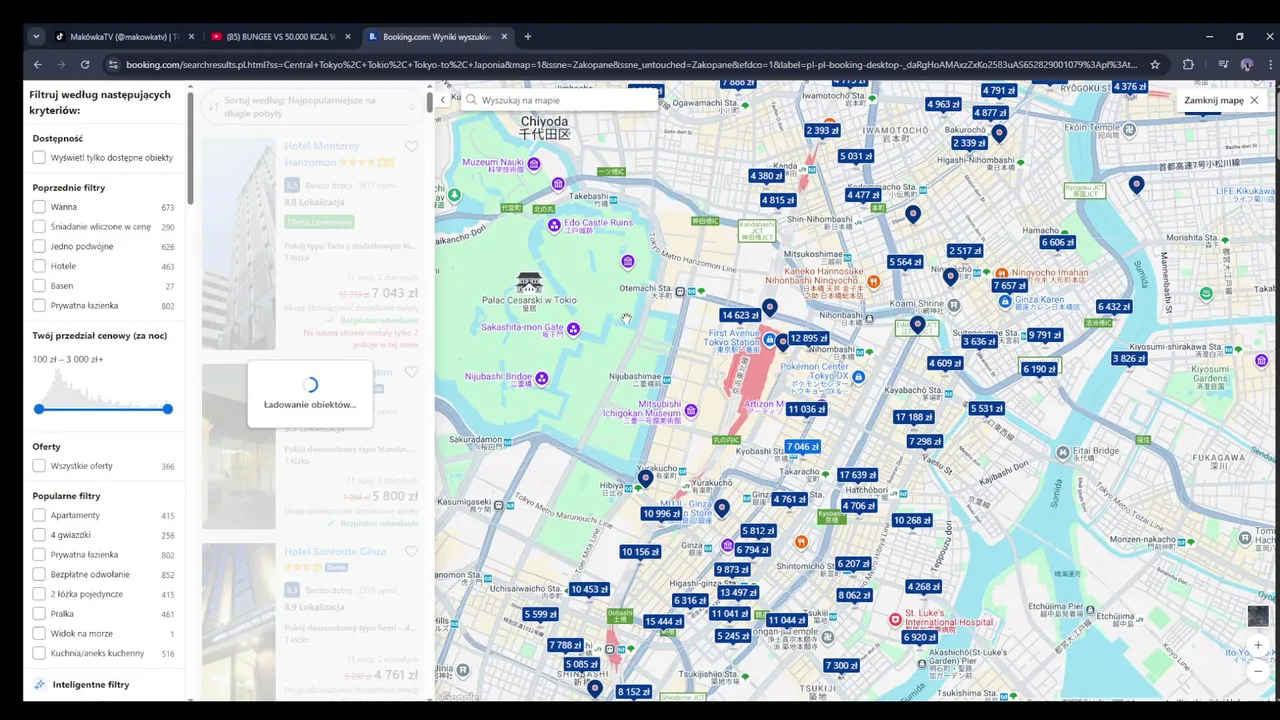Click the browser back arrow
Screen dimensions: 1280x720
coord(38,64)
